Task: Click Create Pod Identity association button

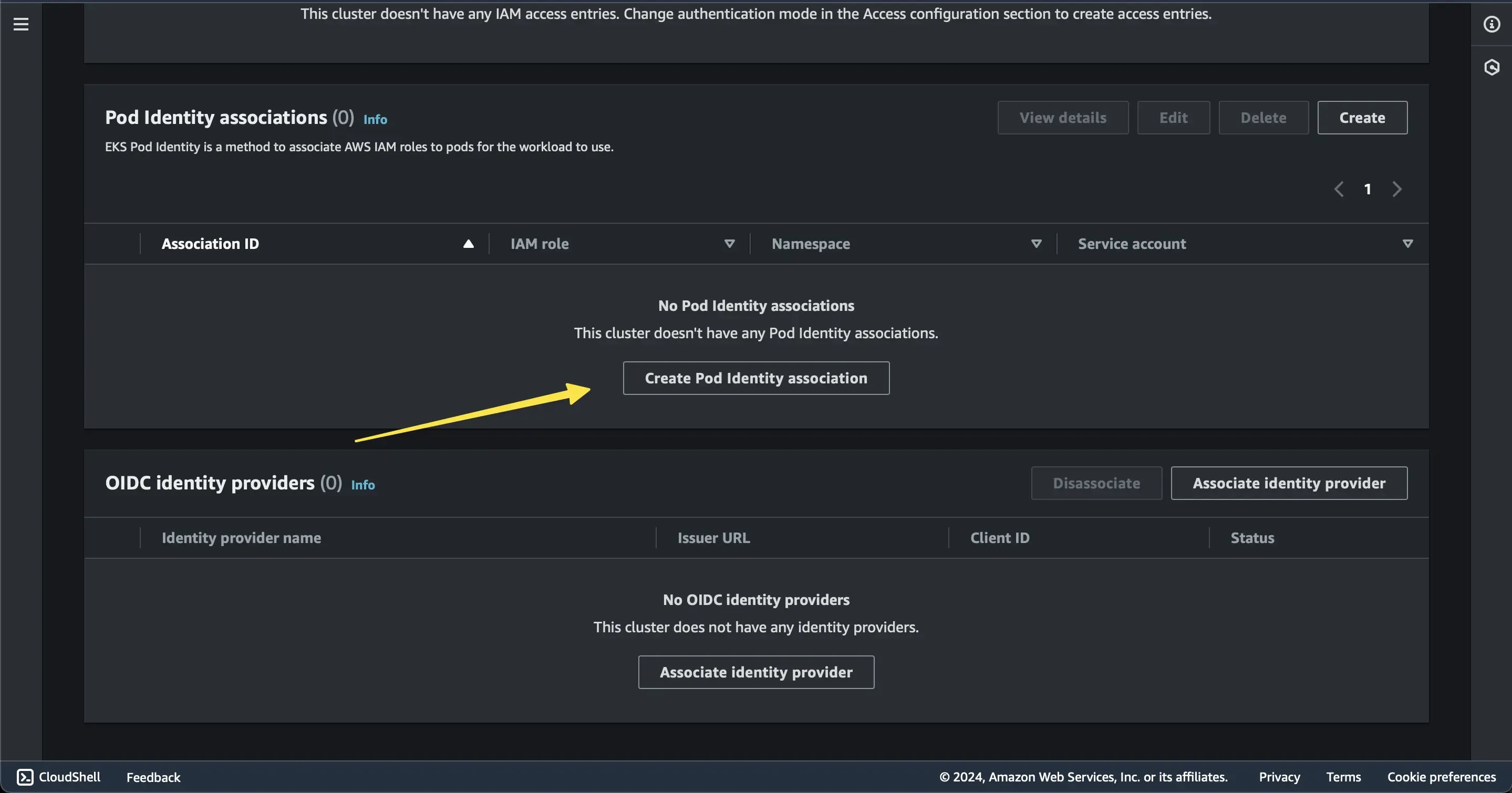Action: (756, 378)
